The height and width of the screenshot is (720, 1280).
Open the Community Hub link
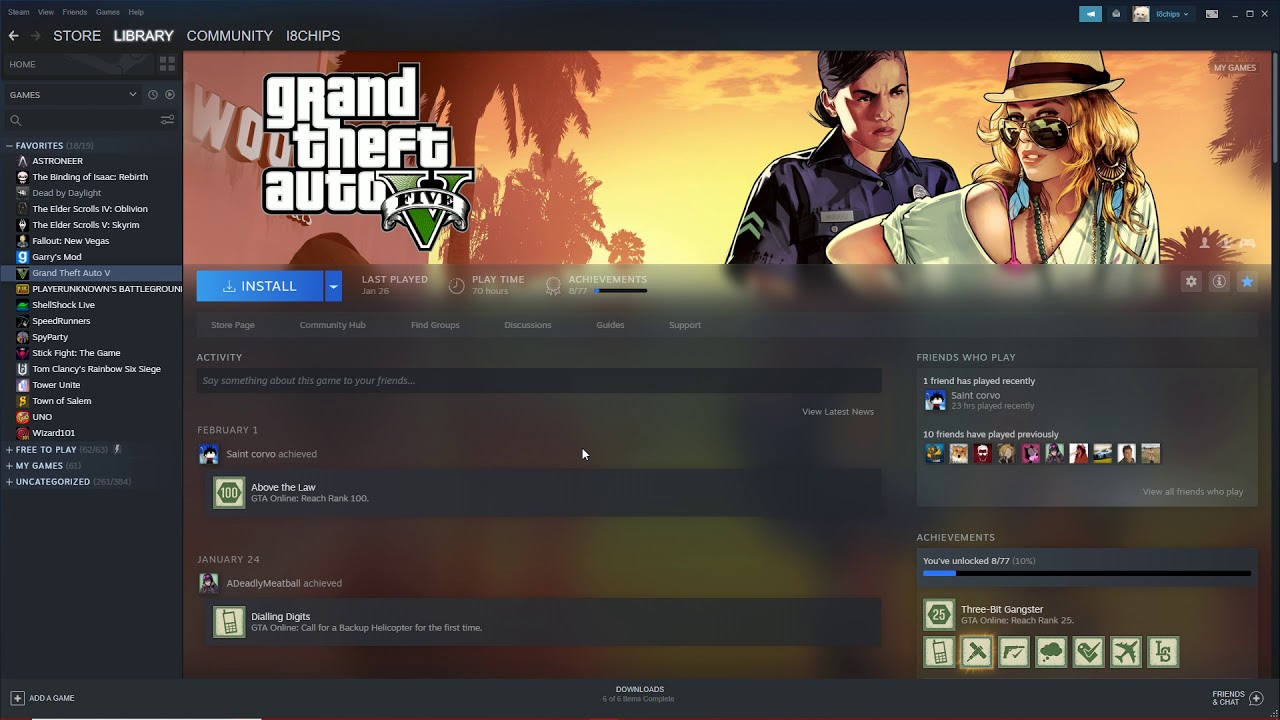pos(332,325)
